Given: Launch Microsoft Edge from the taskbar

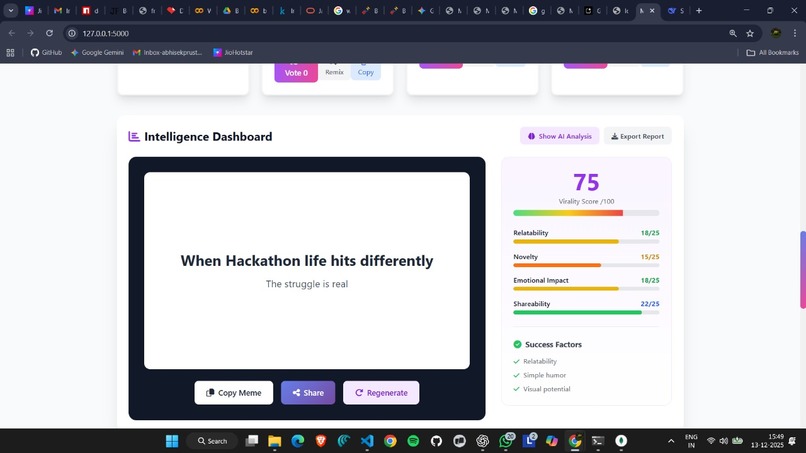Looking at the screenshot, I should pyautogui.click(x=298, y=441).
